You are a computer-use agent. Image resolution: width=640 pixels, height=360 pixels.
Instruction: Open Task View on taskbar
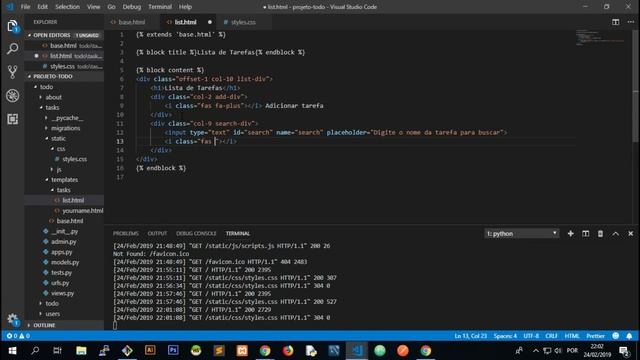click(x=58, y=351)
